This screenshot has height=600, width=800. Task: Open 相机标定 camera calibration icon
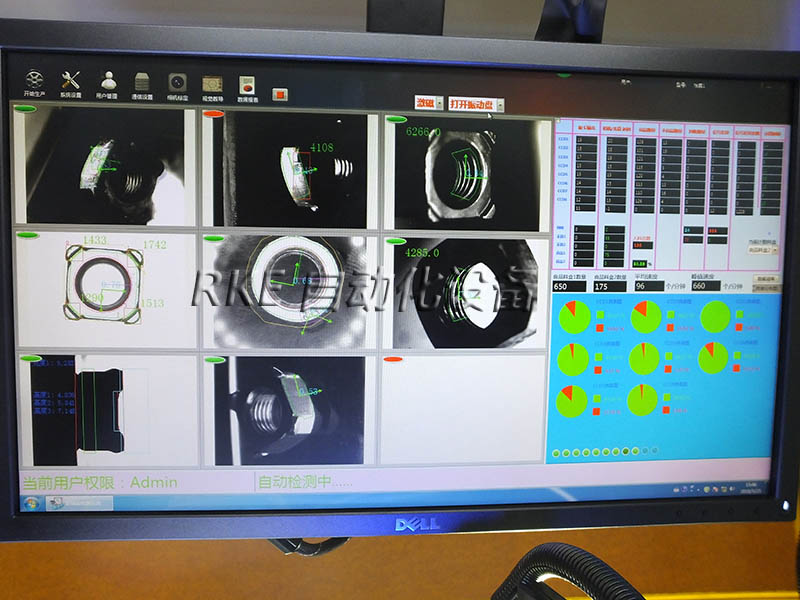point(178,83)
